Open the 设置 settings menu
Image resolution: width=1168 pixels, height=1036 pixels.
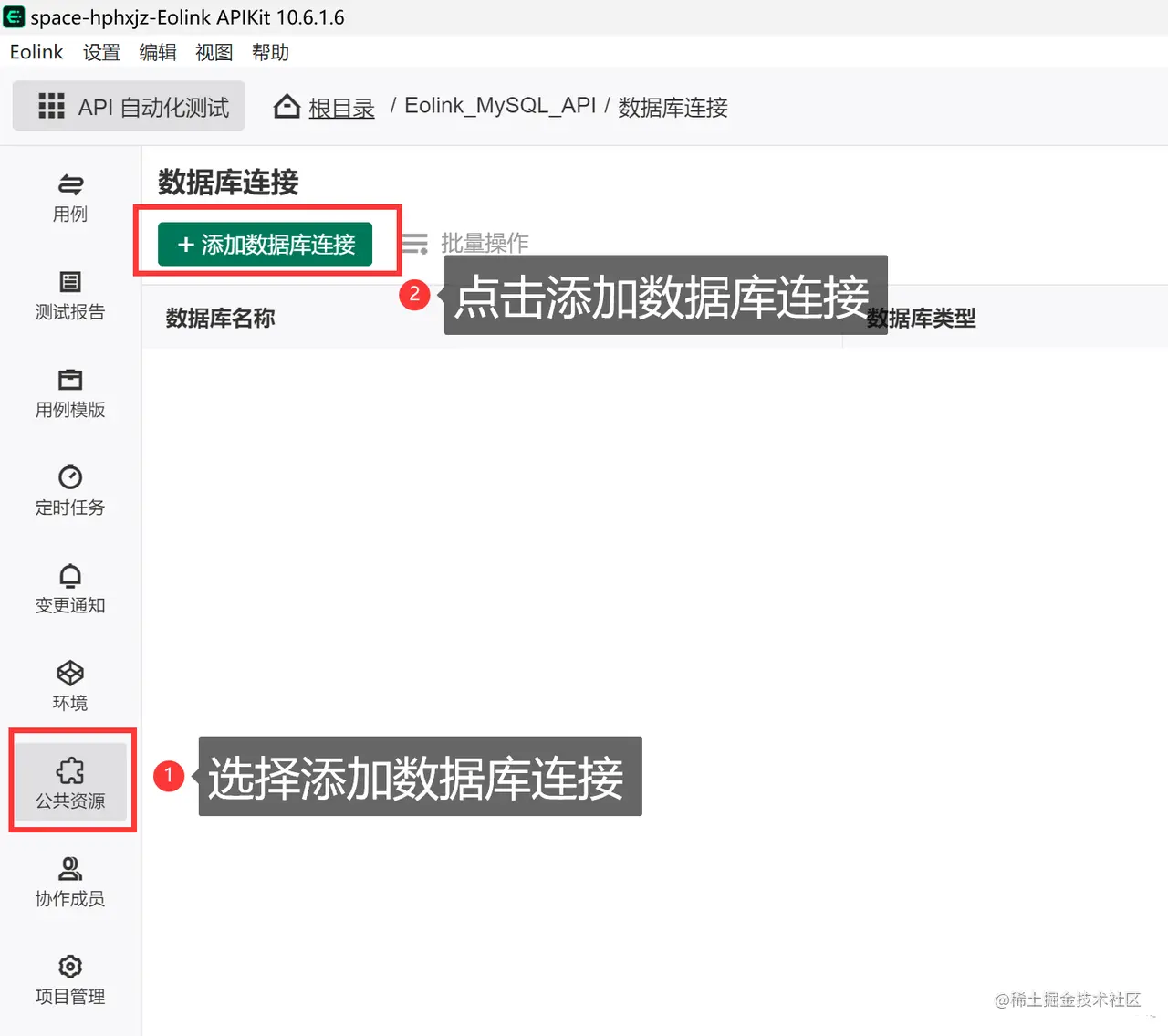pos(101,52)
